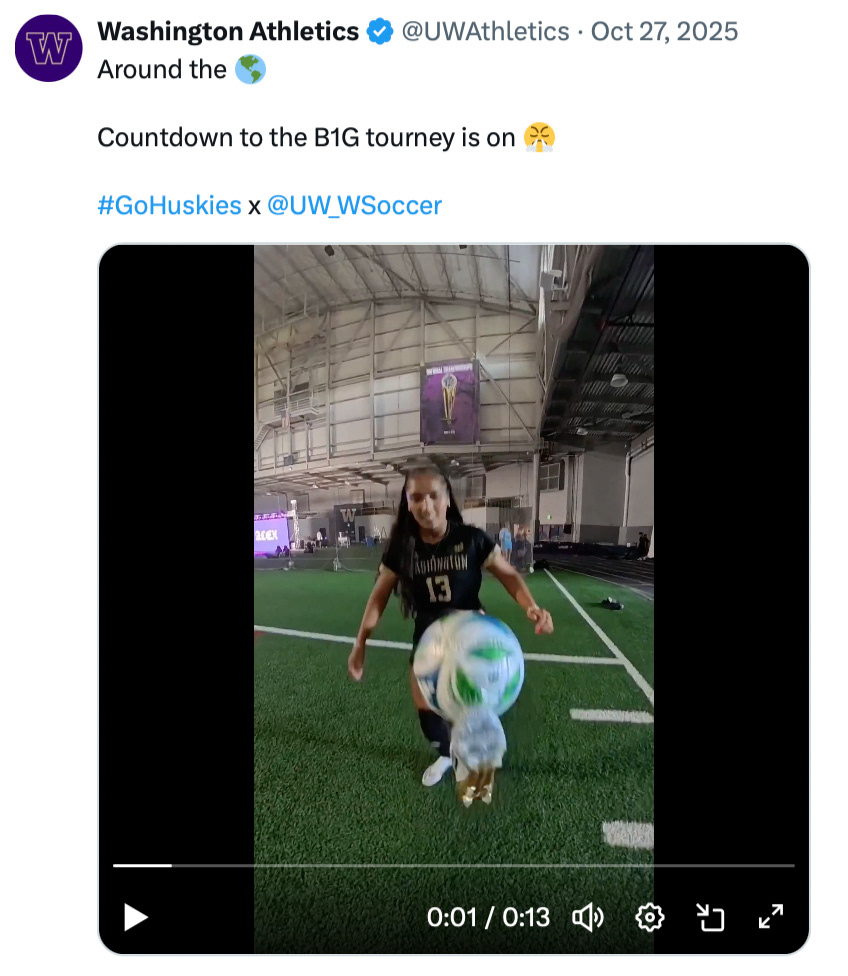Enable picture-in-picture mode
The width and height of the screenshot is (848, 976).
point(710,916)
